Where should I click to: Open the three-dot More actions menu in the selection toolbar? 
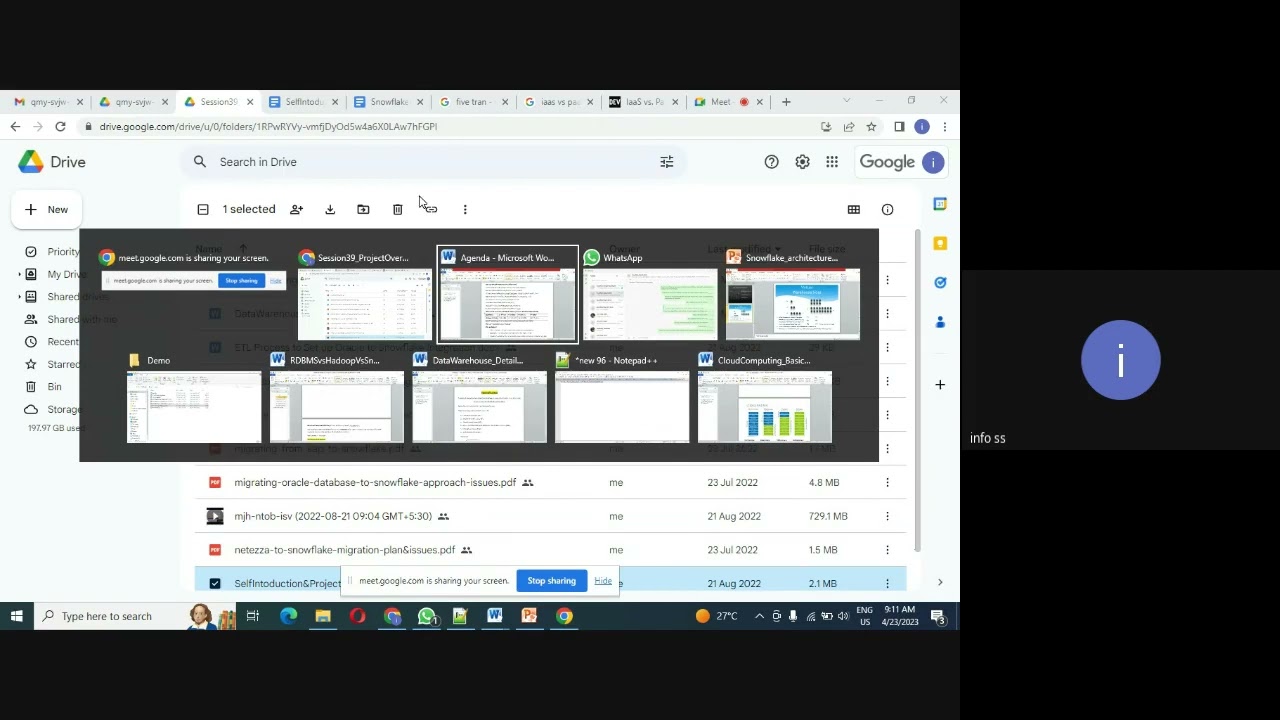tap(465, 209)
